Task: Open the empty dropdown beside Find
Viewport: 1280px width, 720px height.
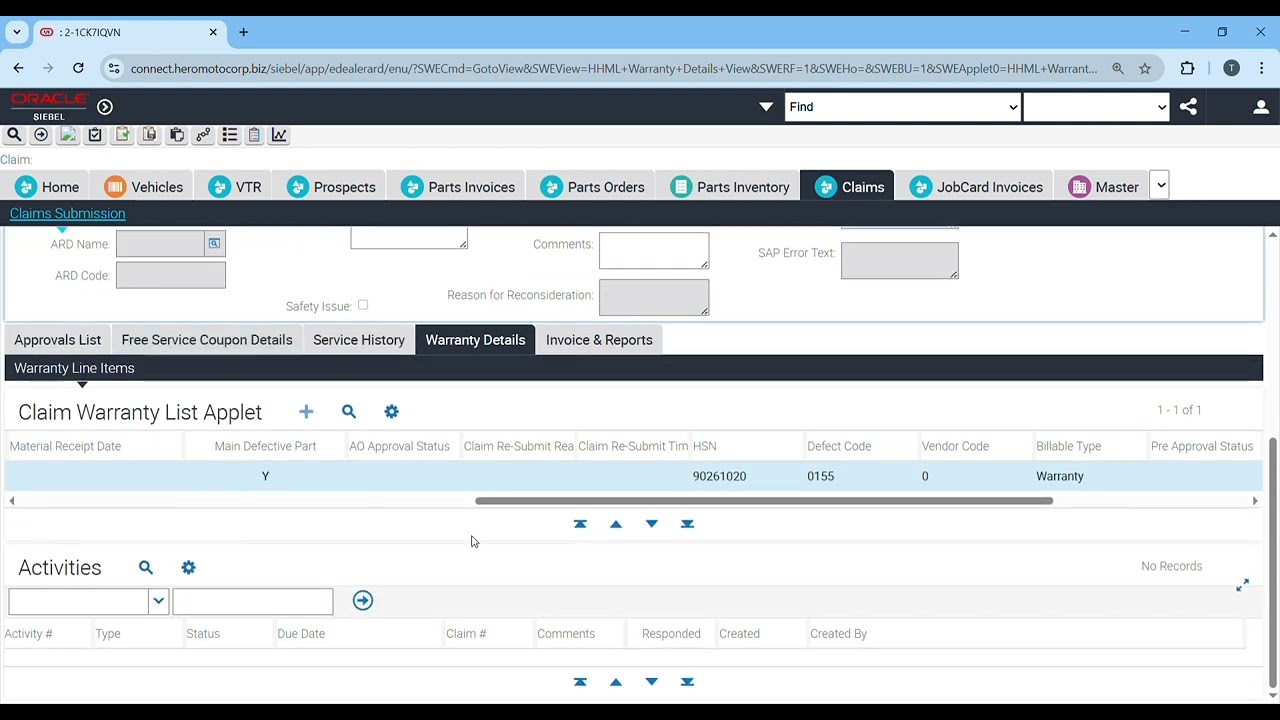Action: (x=1096, y=107)
